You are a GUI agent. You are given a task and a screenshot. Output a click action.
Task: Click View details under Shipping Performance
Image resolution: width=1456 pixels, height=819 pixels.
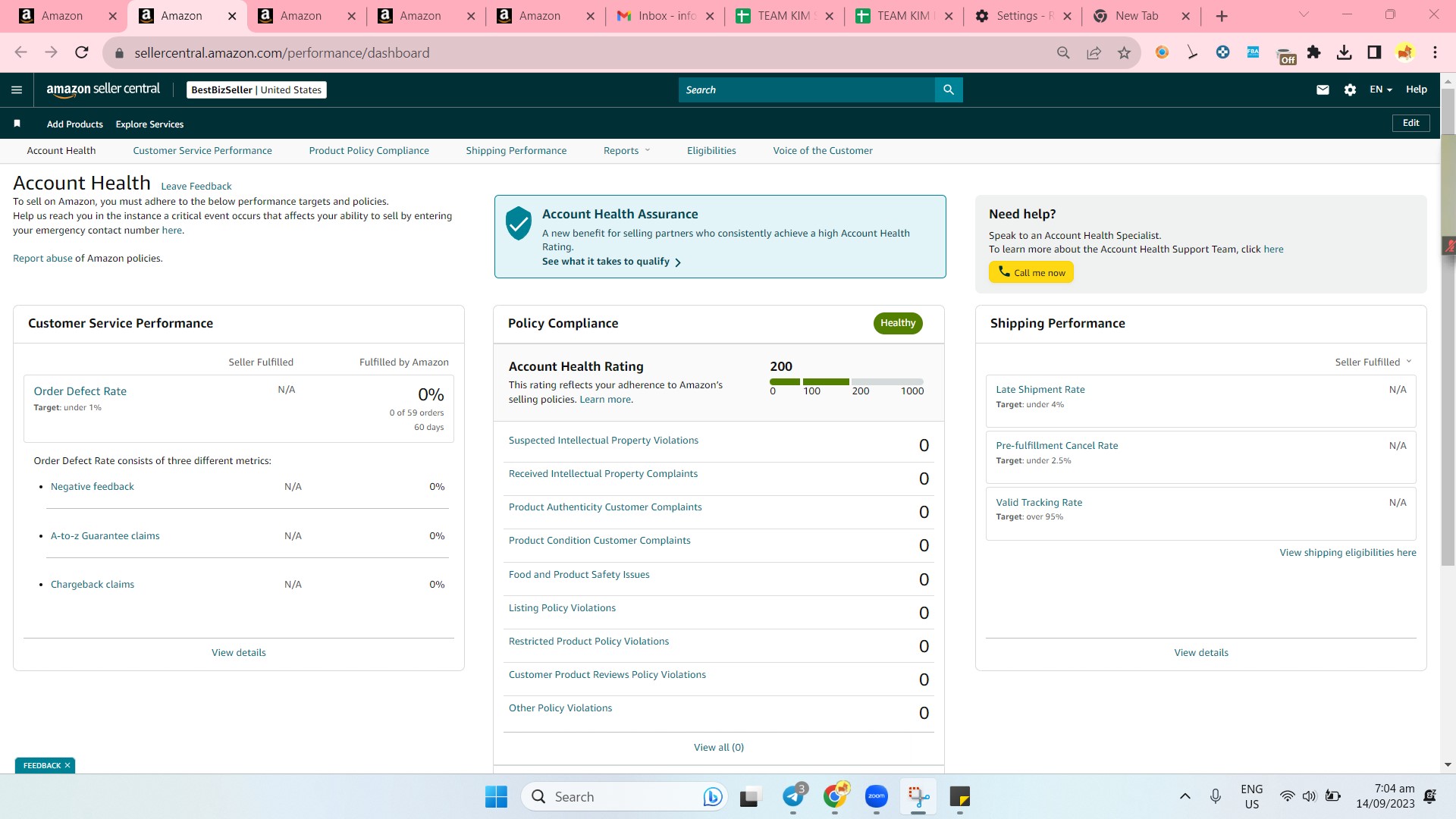1201,652
